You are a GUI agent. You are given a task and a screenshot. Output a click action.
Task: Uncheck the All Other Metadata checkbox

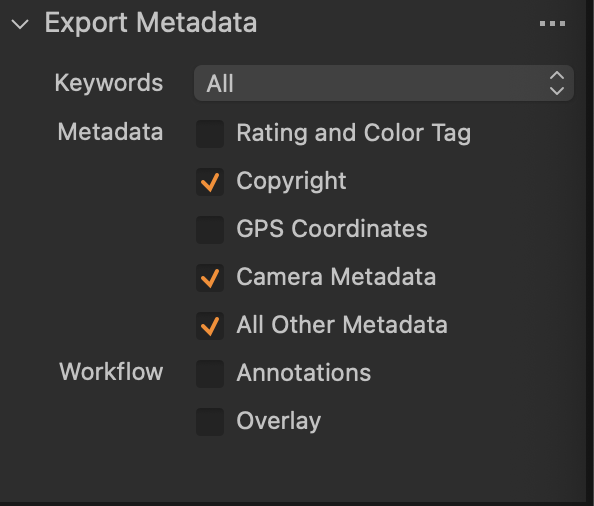coord(210,326)
